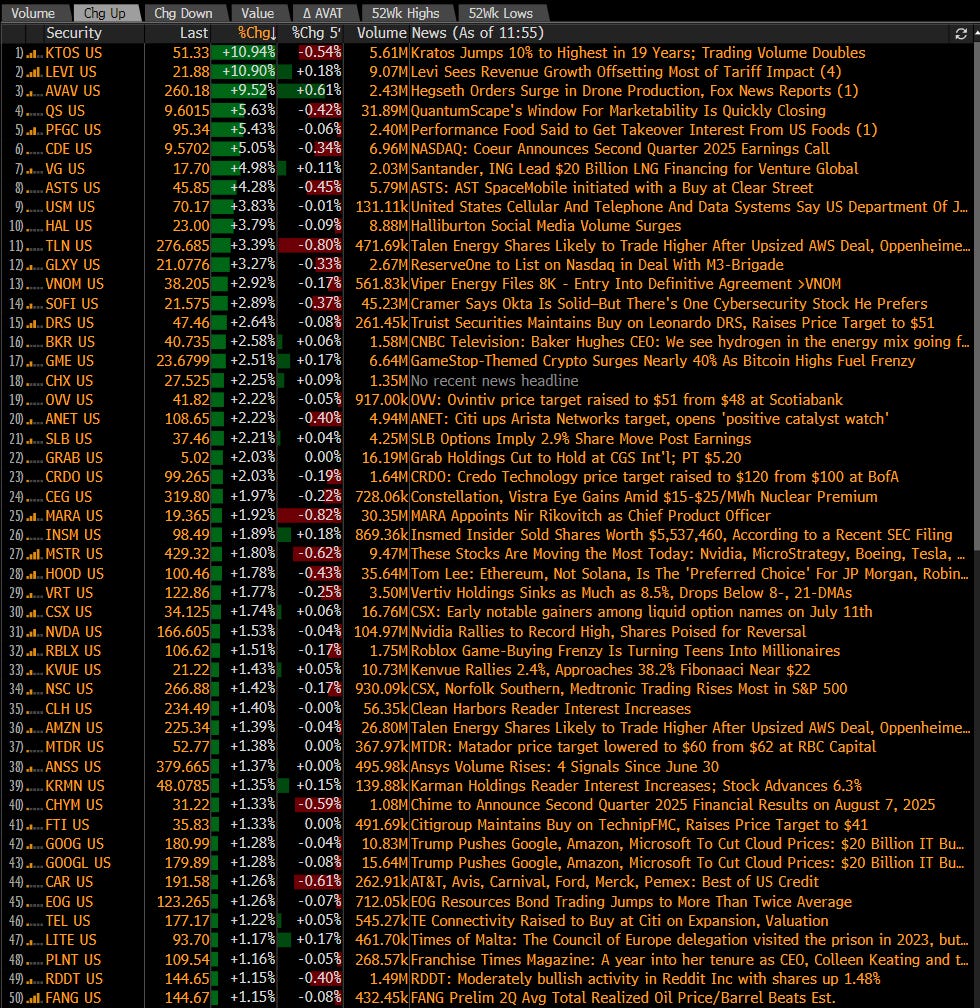
Task: Click the chart icon beside PFGC US
Action: point(34,131)
